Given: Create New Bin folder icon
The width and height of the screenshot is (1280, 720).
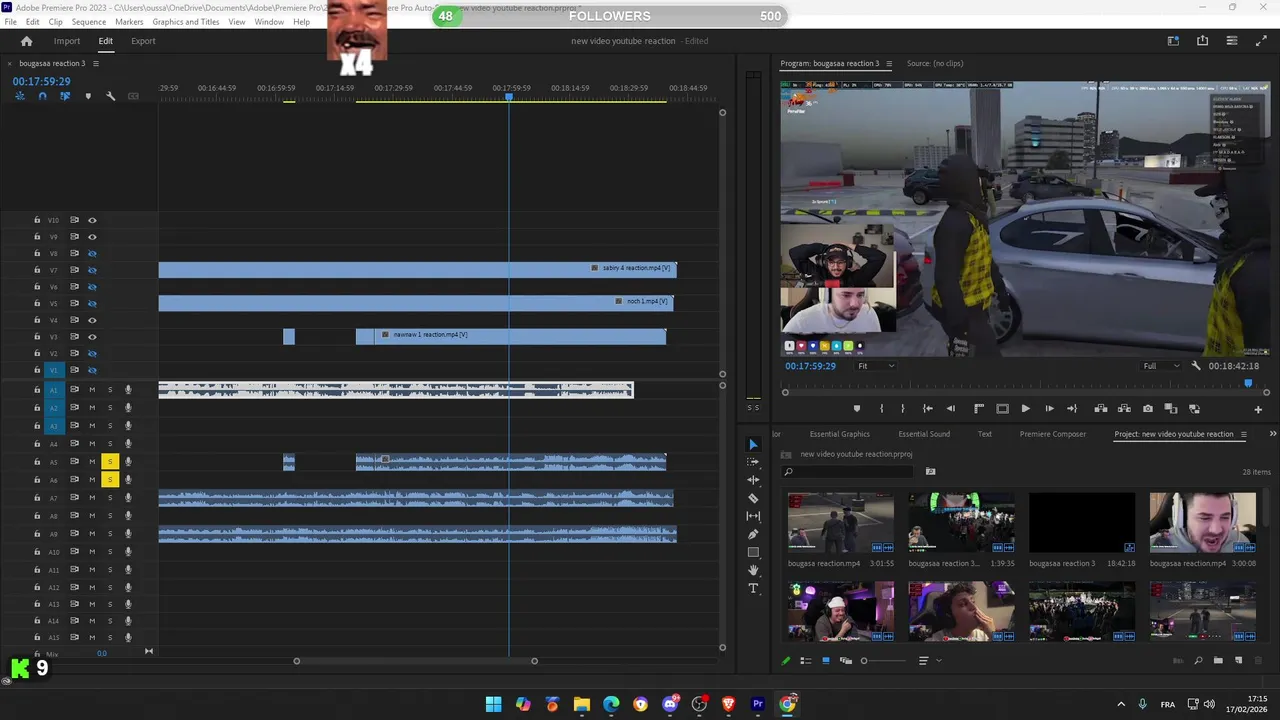Looking at the screenshot, I should 1218,661.
